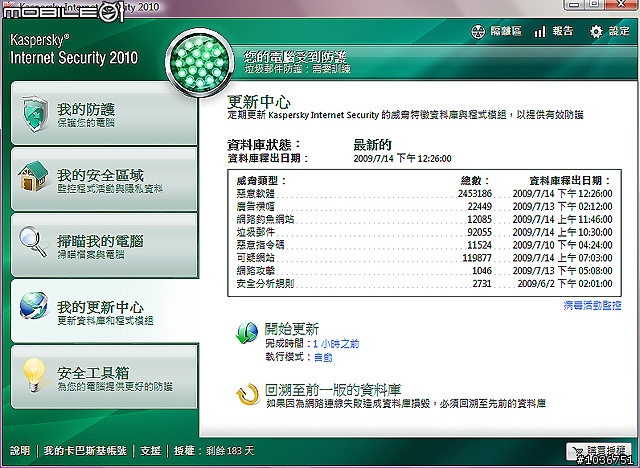Open the 病毒活動監控 link
This screenshot has height=468, width=640.
pyautogui.click(x=592, y=305)
